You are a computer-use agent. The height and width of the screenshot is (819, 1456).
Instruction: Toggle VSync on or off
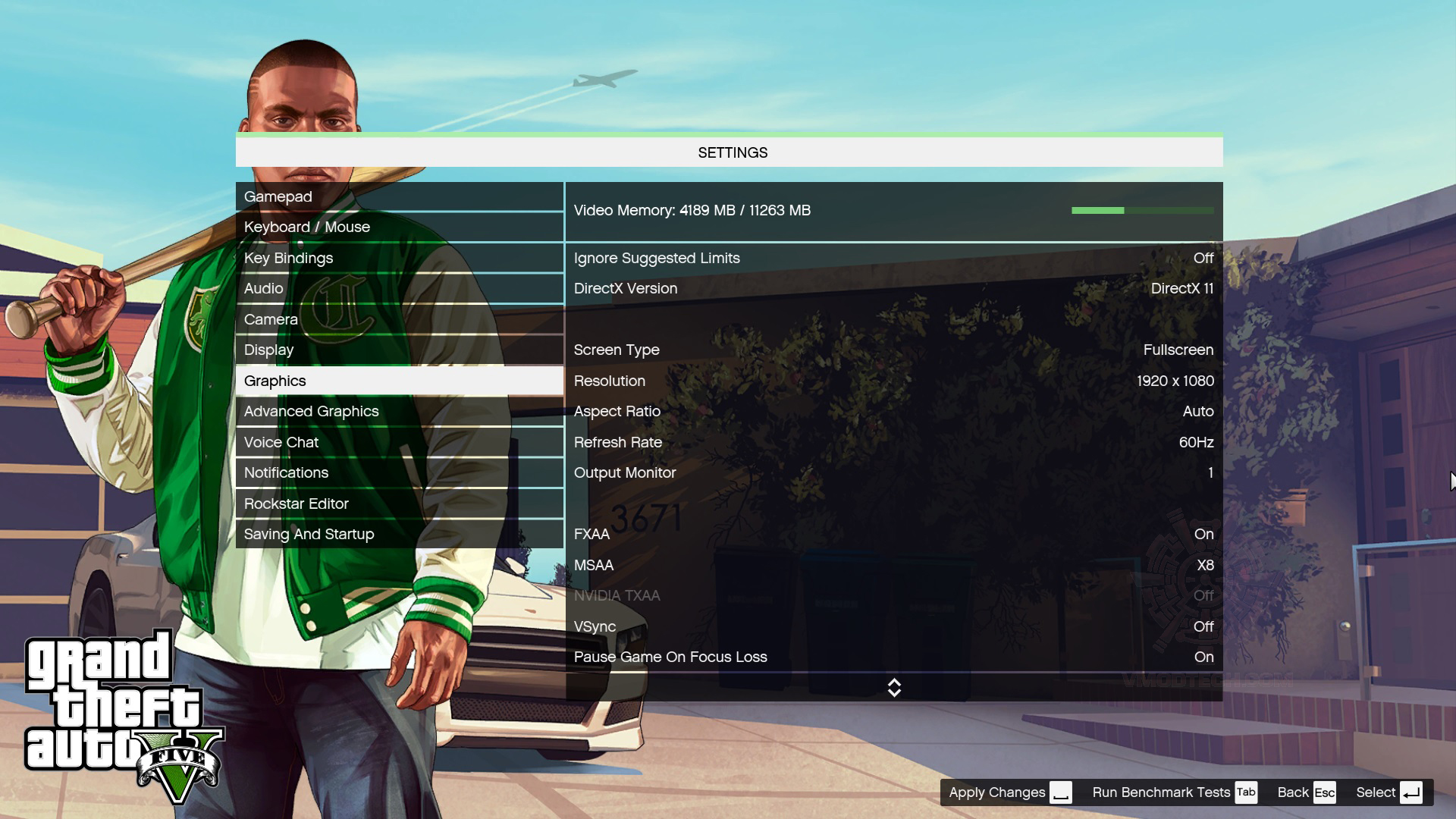pyautogui.click(x=1204, y=626)
